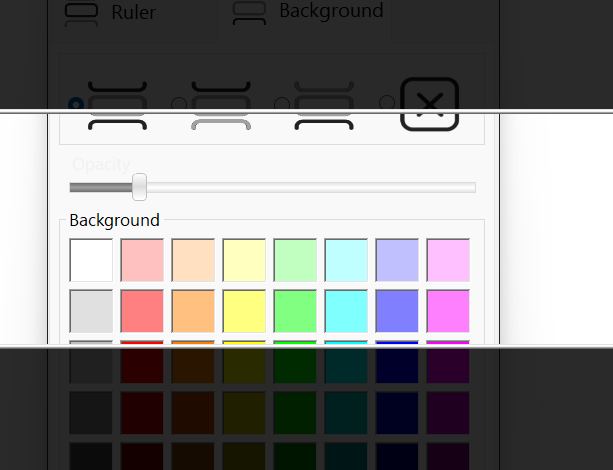
Task: Open the Background tab
Action: 330,11
